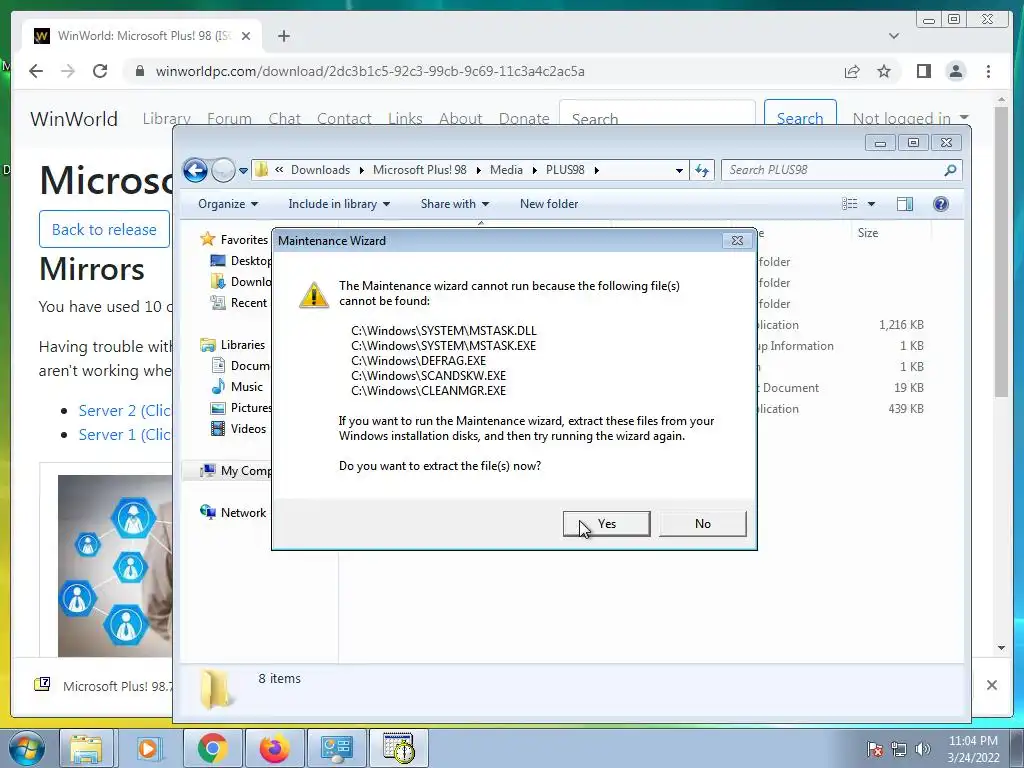1024x768 pixels.
Task: Open the Donate nav link
Action: click(524, 119)
